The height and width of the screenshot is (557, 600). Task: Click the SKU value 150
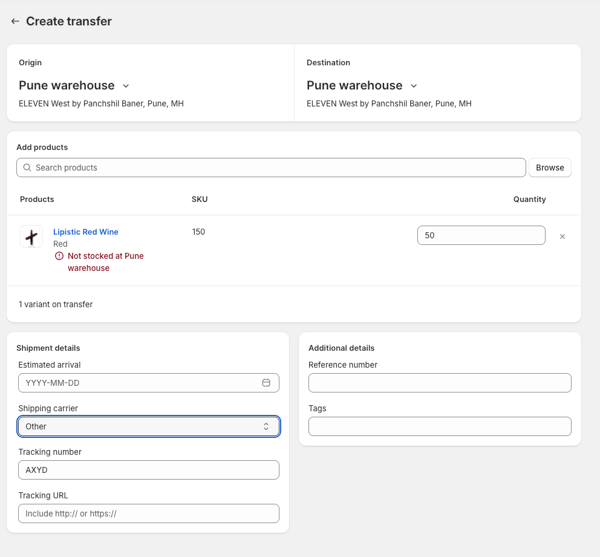pos(199,232)
